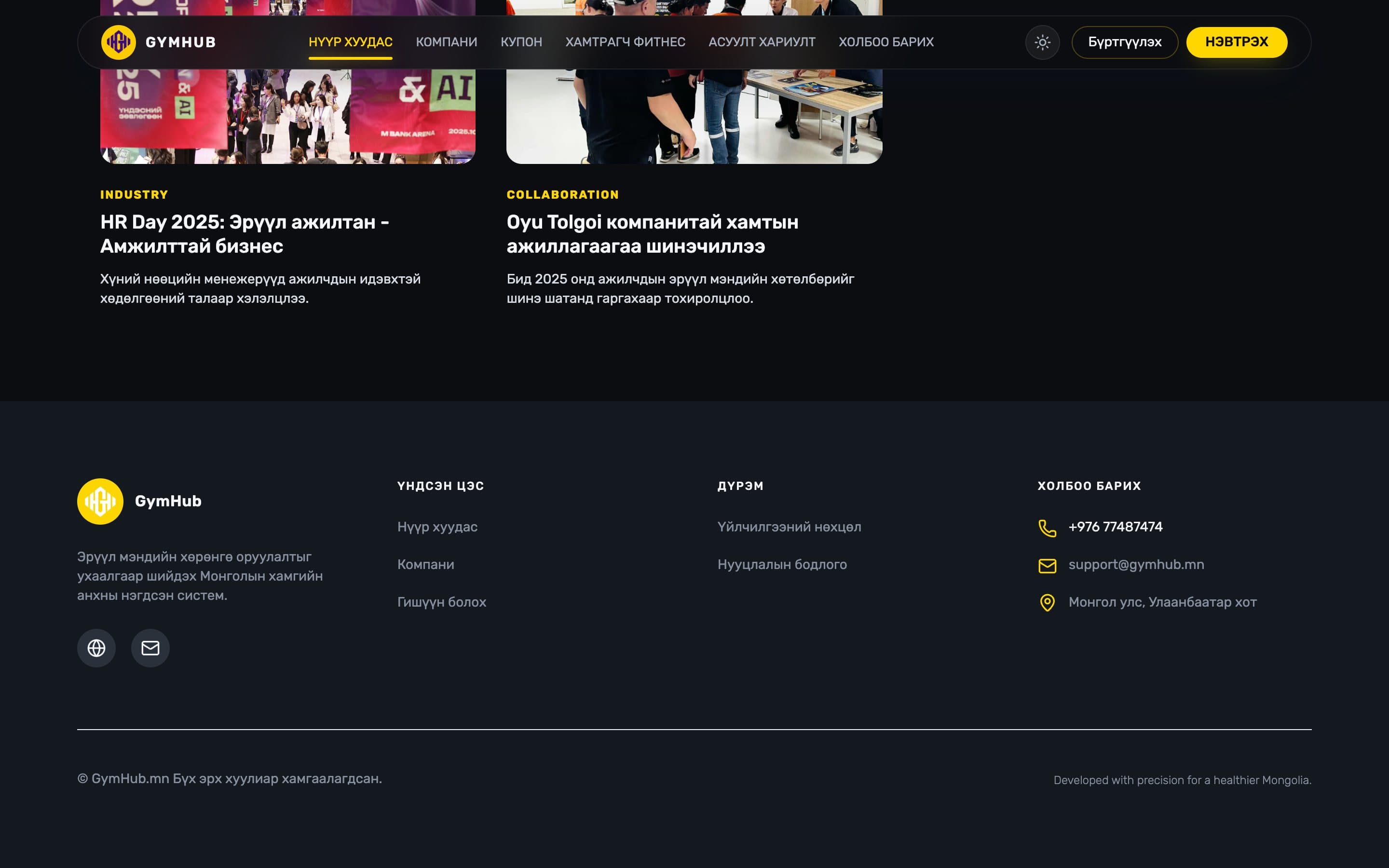Open the HR Day 2025 article title

point(245,234)
